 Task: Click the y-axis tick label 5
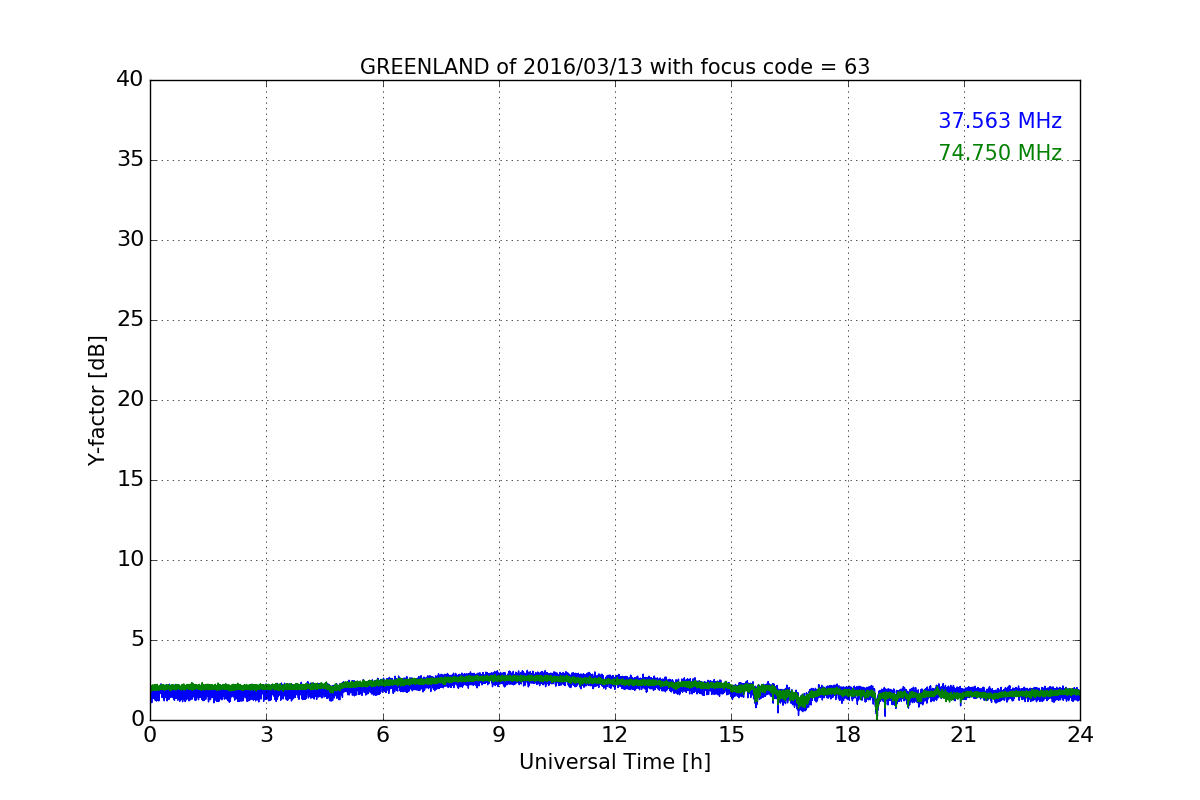137,639
